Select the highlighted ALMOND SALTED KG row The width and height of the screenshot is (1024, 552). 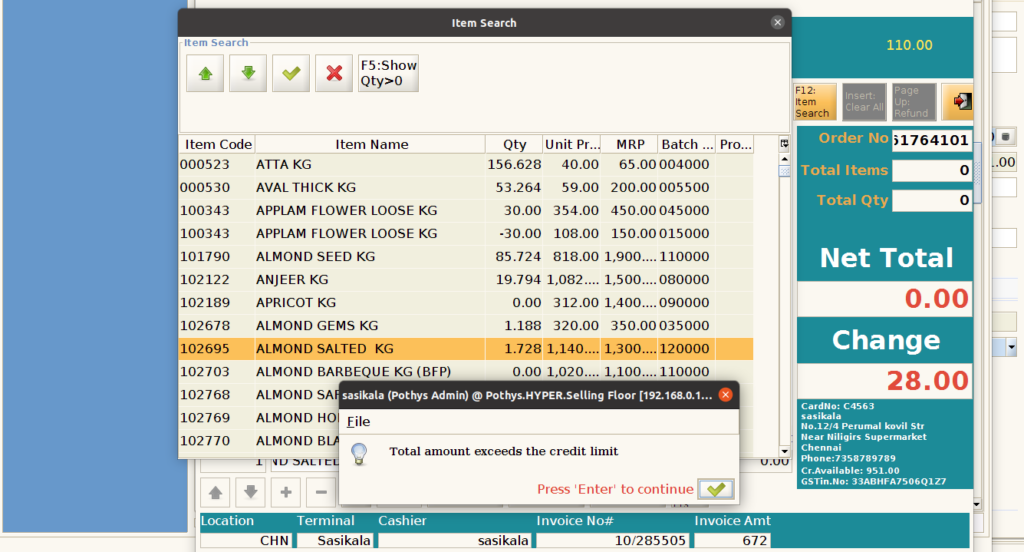click(466, 349)
